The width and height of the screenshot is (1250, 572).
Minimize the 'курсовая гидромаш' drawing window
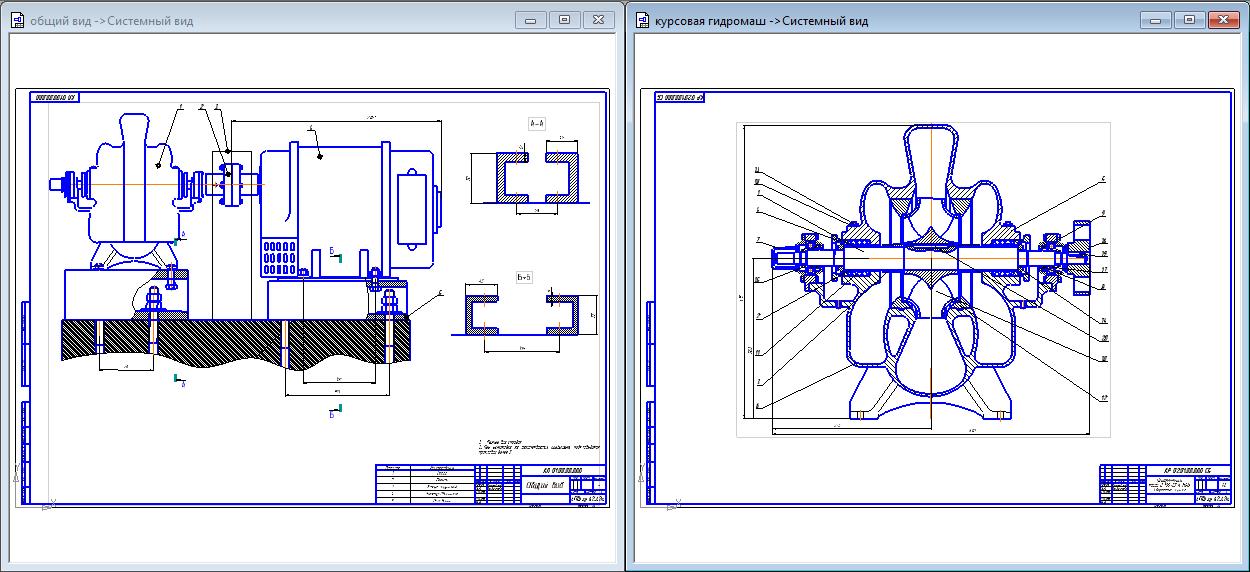click(1156, 19)
